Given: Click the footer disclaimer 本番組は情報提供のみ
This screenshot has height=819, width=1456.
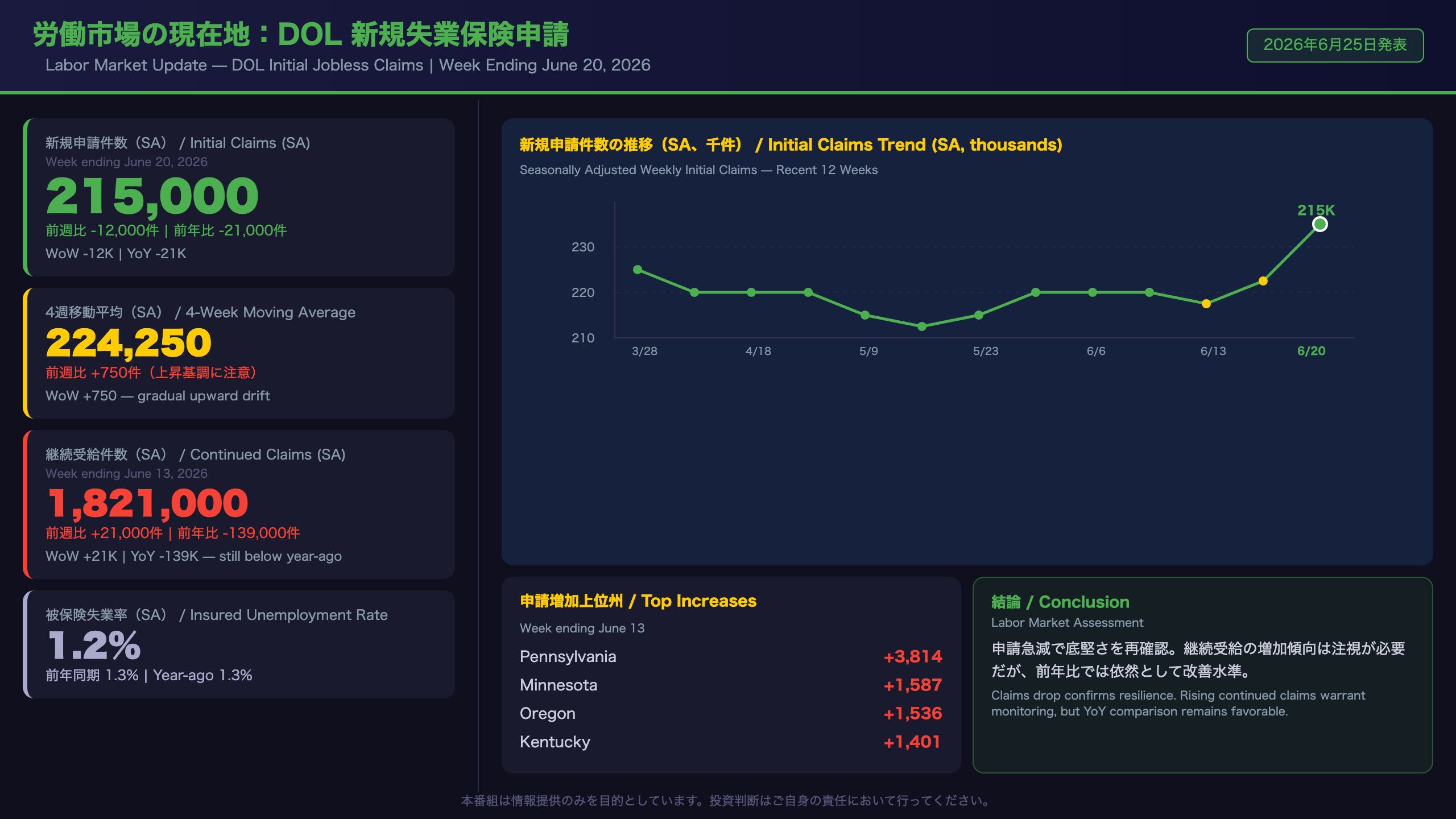Looking at the screenshot, I should click(727, 801).
